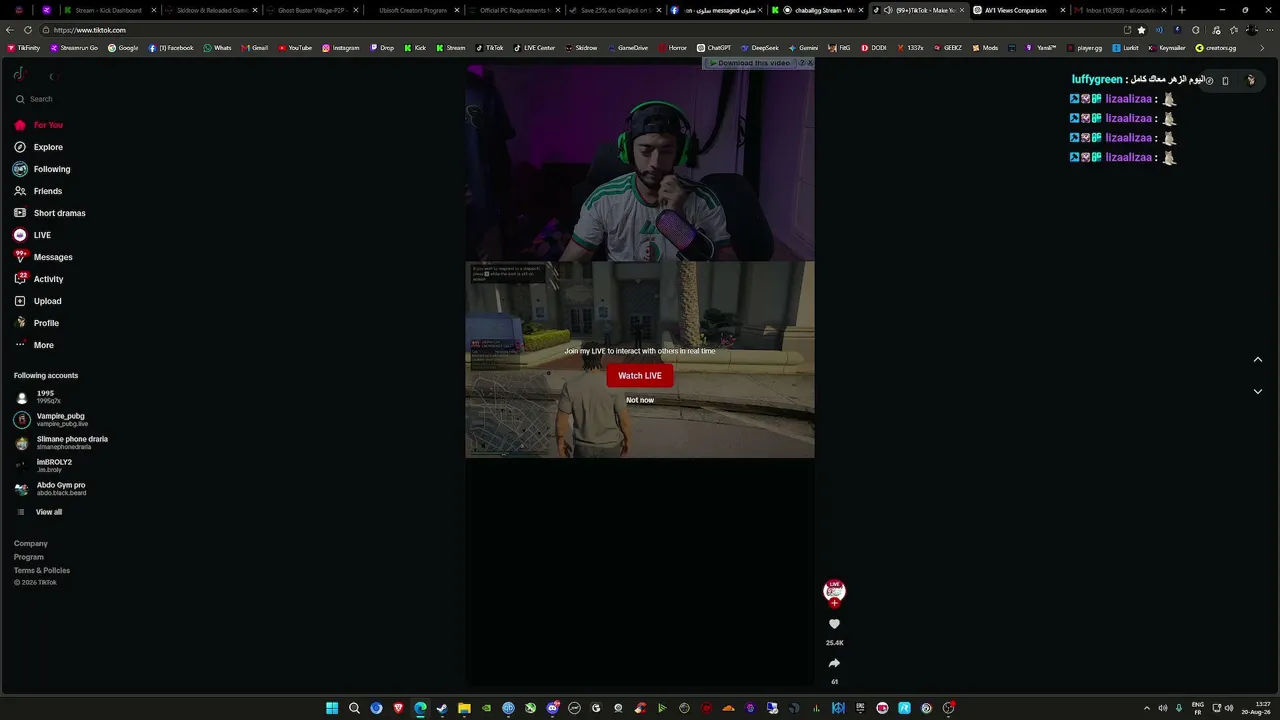The image size is (1280, 720).
Task: Open the Instagram bookmark
Action: tap(340, 48)
